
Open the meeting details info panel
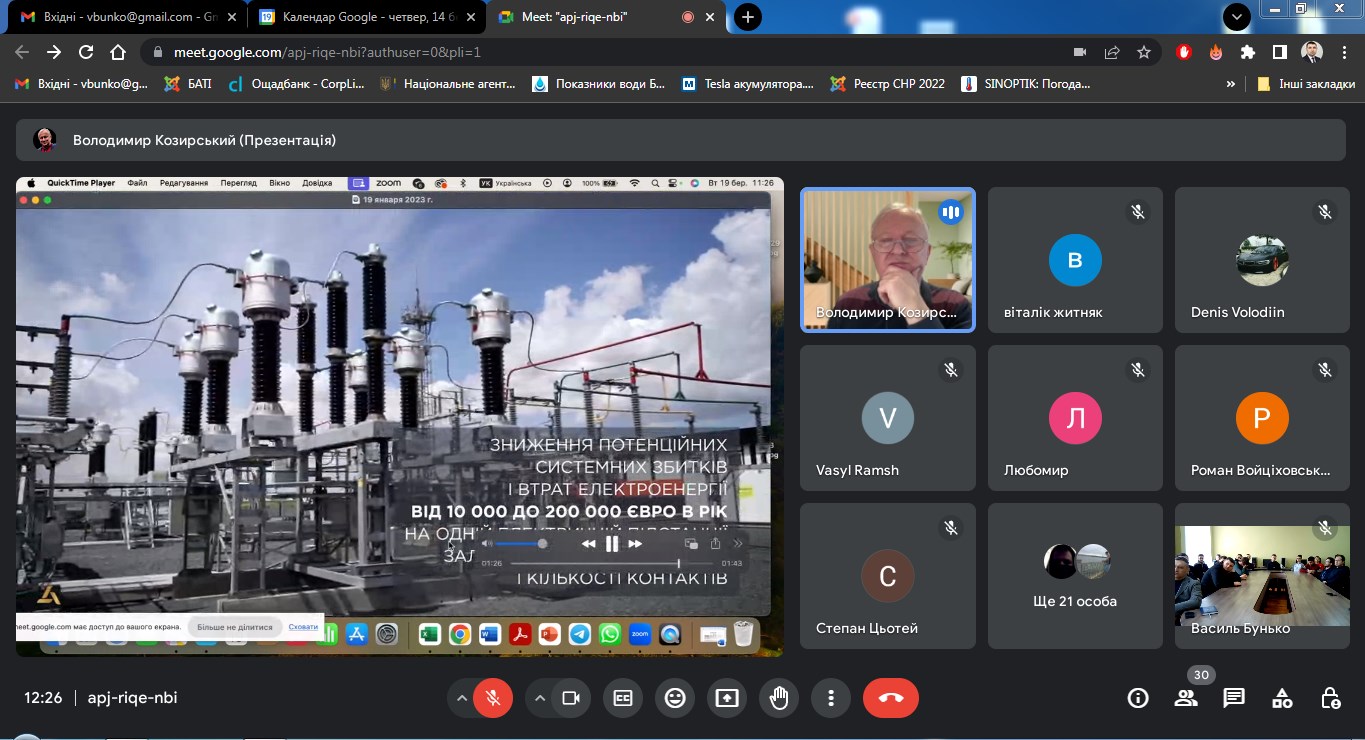click(1138, 698)
